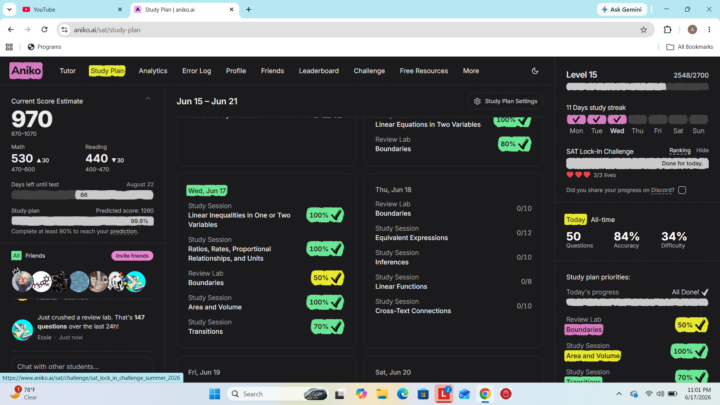The image size is (720, 405).
Task: Toggle dark mode moon icon
Action: point(535,71)
